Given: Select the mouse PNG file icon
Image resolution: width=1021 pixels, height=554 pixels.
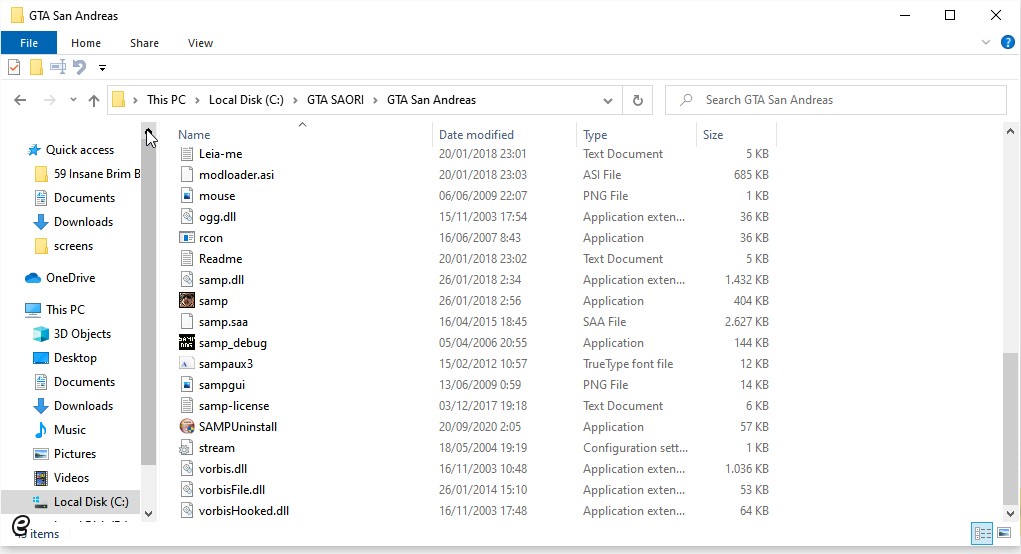Looking at the screenshot, I should [187, 196].
